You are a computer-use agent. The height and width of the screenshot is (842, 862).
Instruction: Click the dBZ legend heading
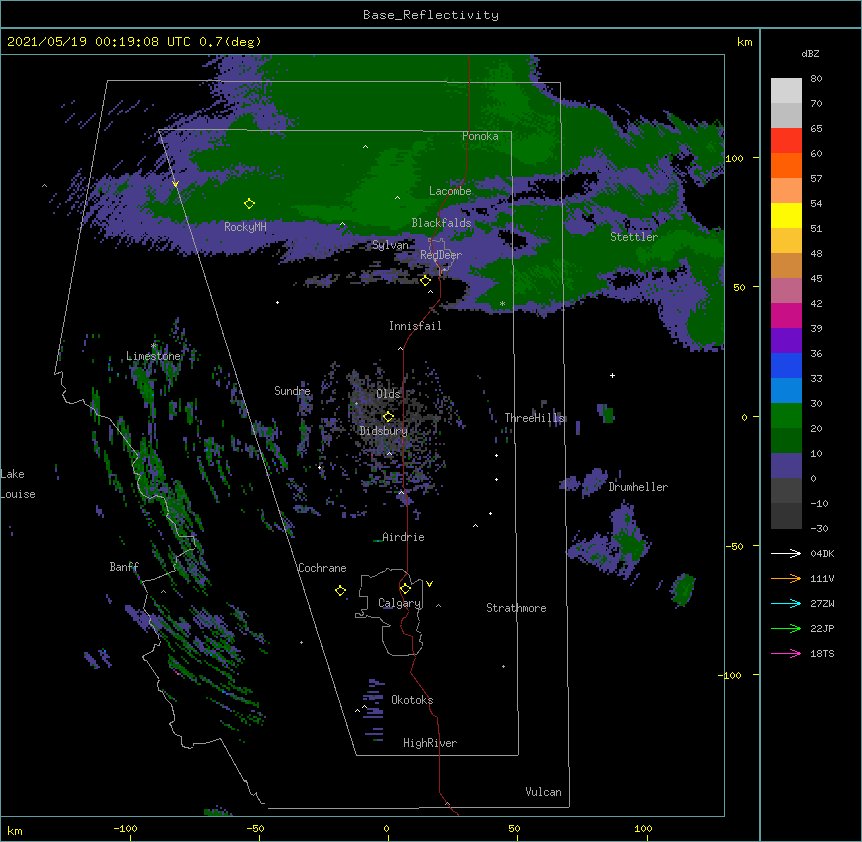coord(810,54)
